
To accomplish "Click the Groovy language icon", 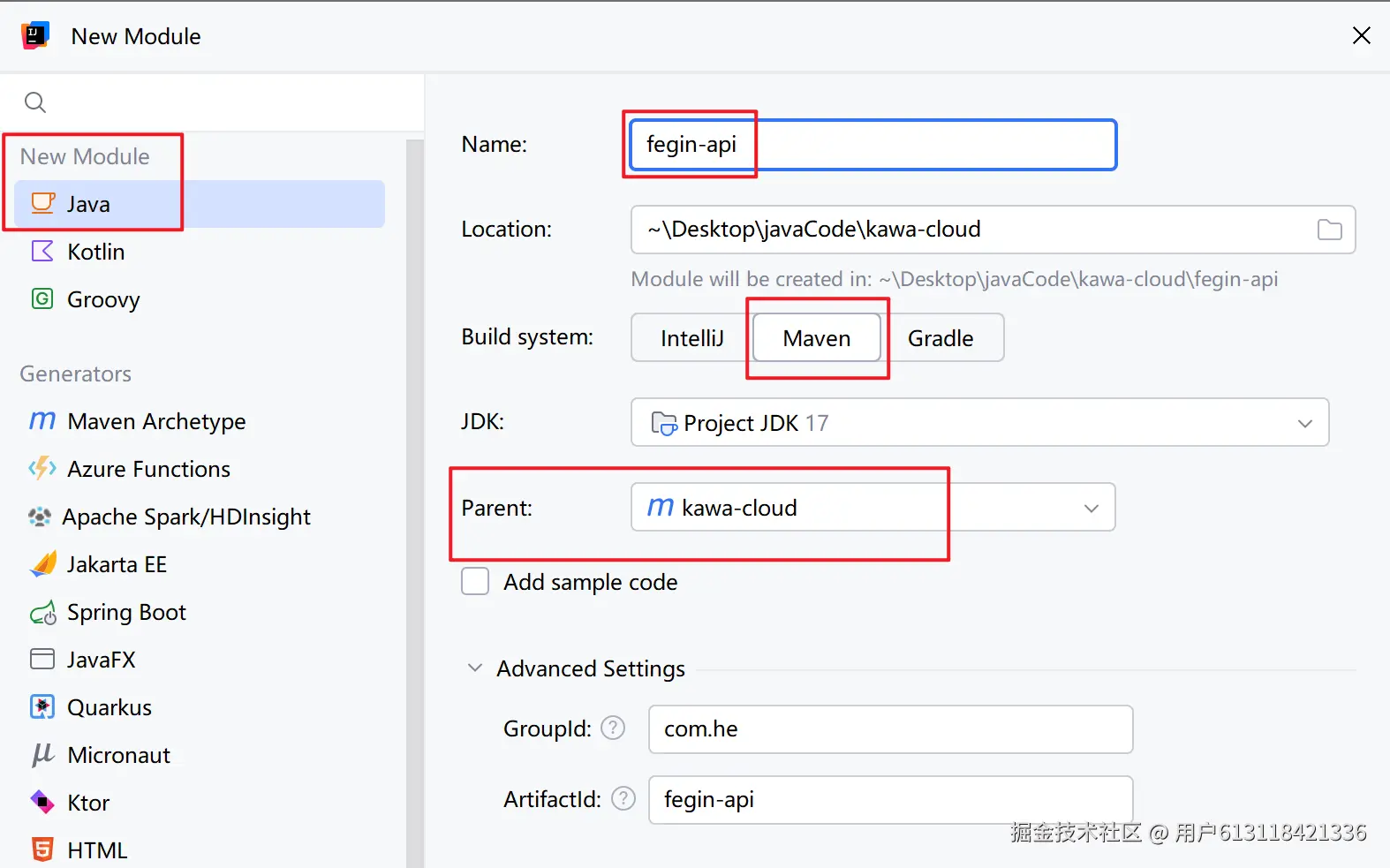I will pyautogui.click(x=42, y=299).
